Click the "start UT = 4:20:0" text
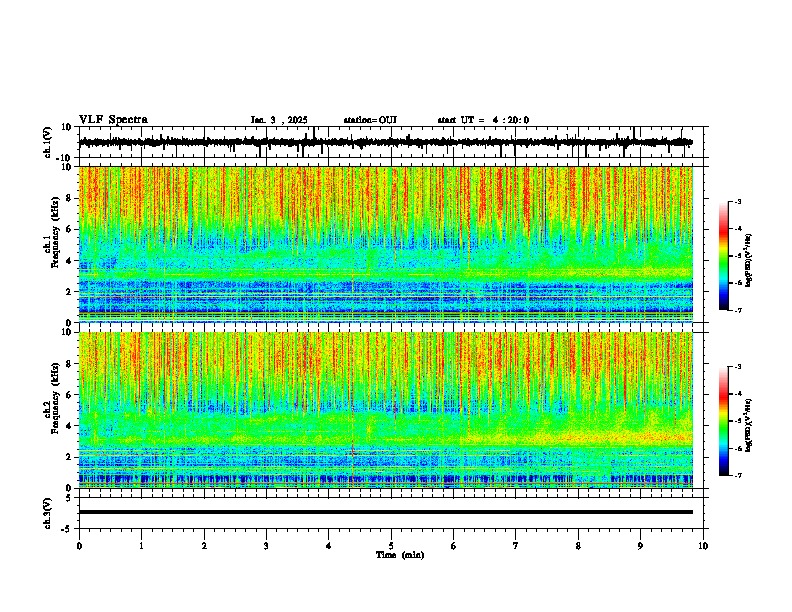 tap(483, 120)
